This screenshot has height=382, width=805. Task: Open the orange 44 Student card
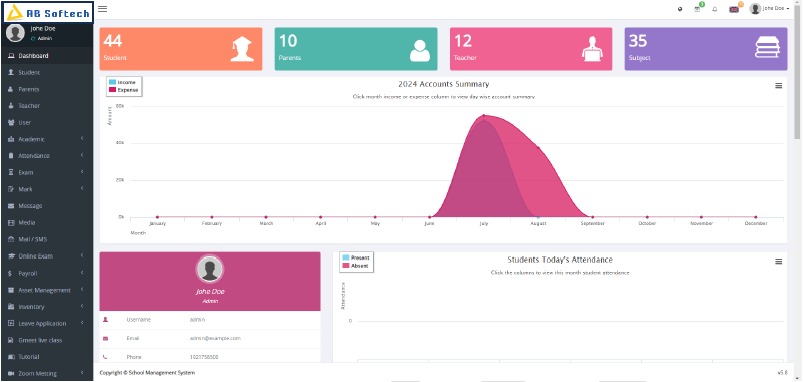pyautogui.click(x=181, y=49)
